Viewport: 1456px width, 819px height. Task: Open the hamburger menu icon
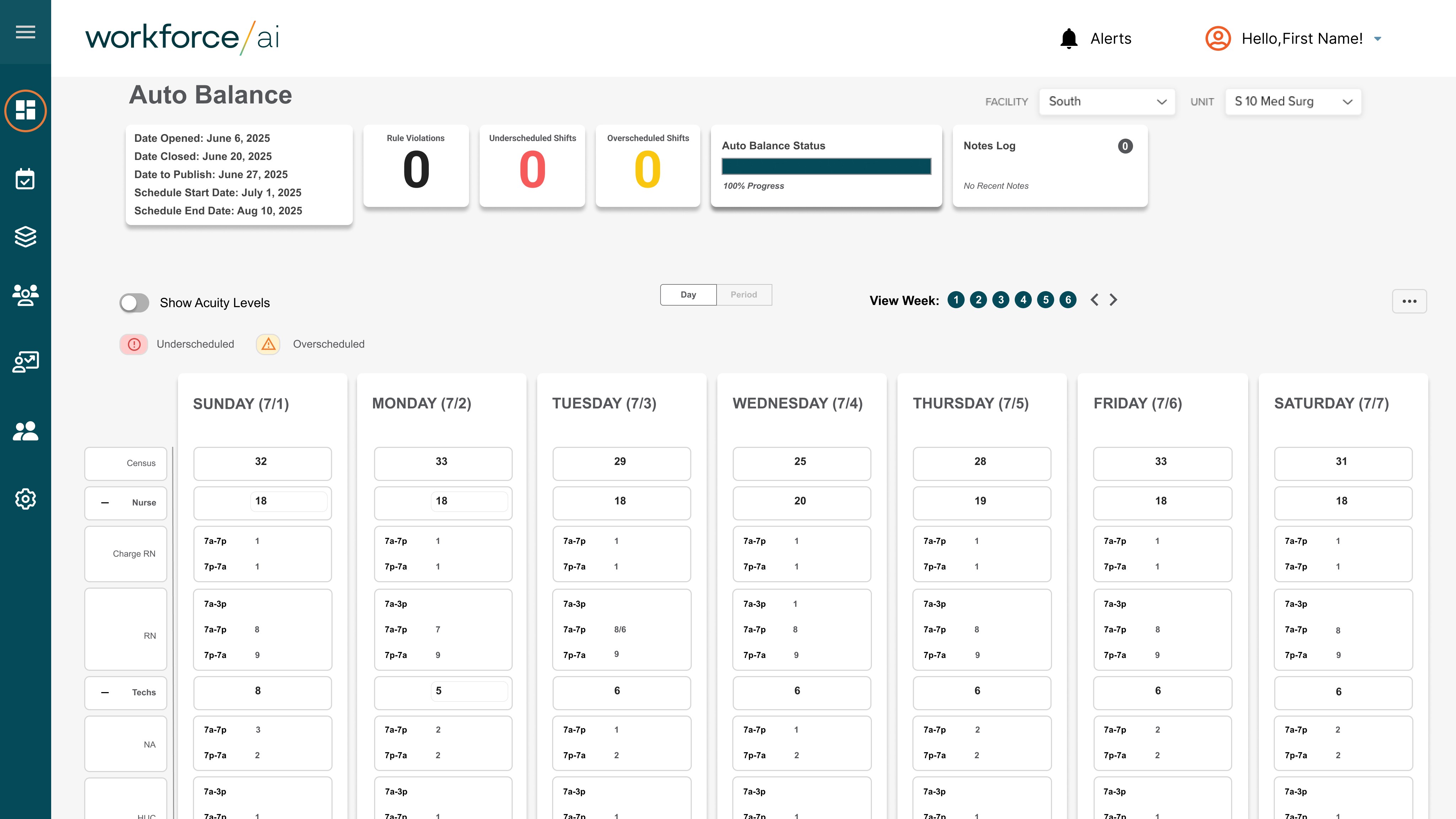(x=26, y=32)
